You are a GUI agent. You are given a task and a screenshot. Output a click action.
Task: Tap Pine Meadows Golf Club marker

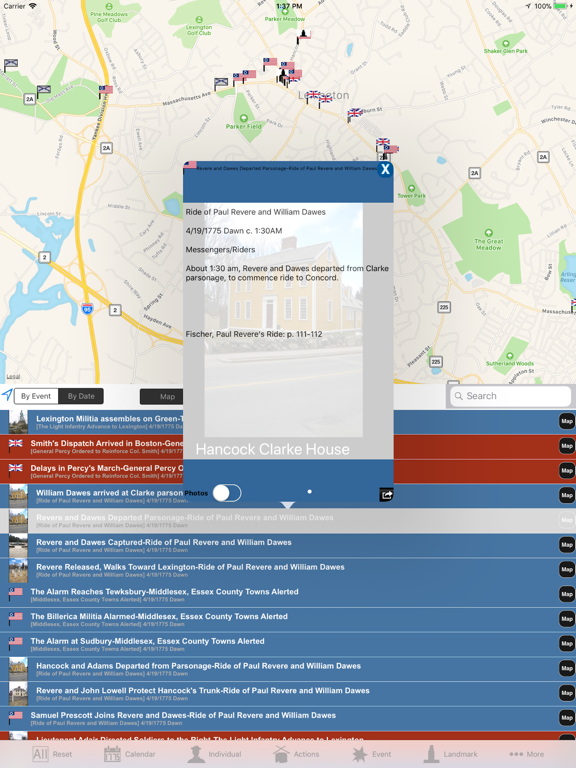pos(109,6)
